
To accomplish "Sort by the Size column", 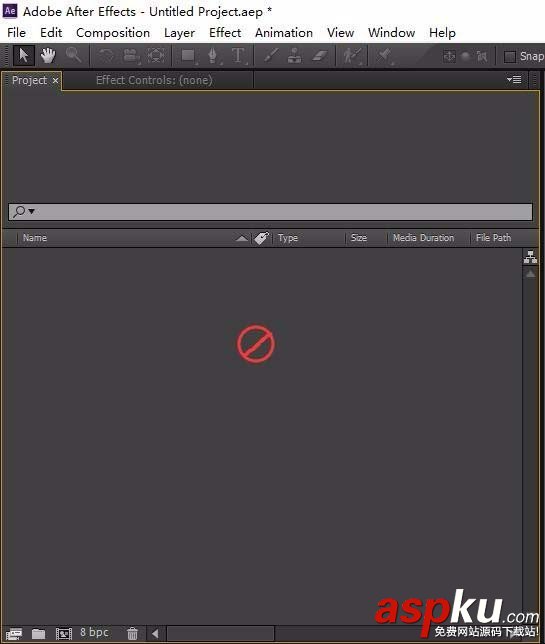I will [x=359, y=238].
